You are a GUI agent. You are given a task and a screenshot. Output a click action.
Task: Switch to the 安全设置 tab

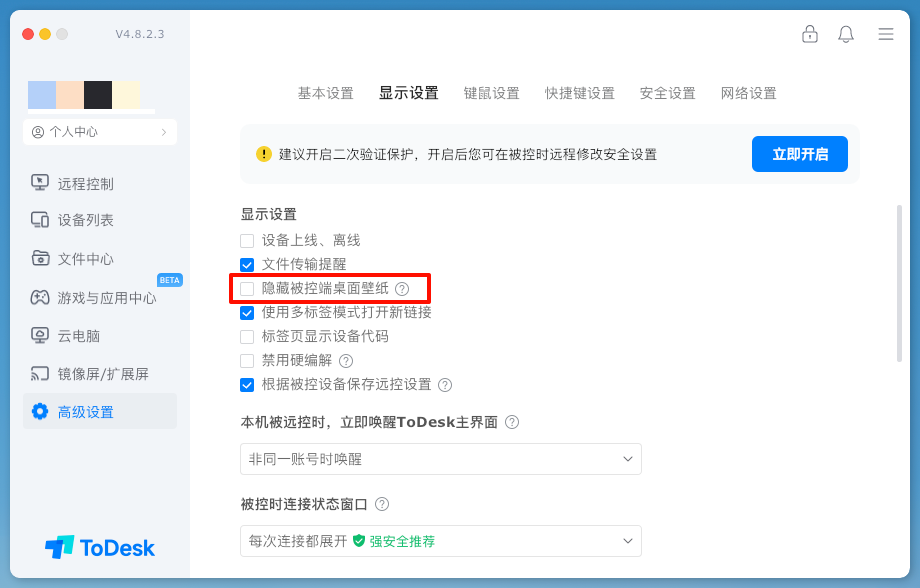pyautogui.click(x=667, y=92)
